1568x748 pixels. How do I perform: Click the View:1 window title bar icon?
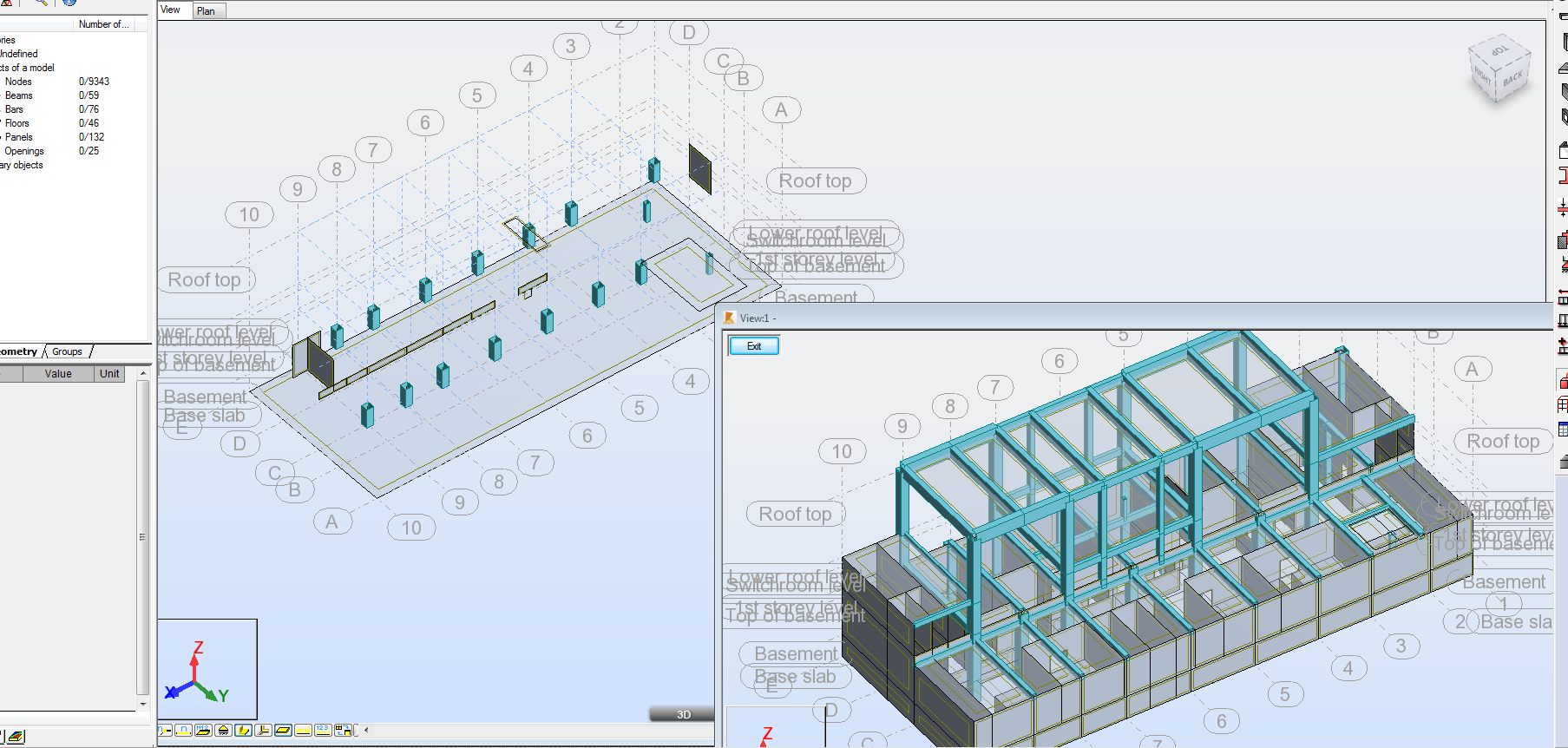coord(729,318)
